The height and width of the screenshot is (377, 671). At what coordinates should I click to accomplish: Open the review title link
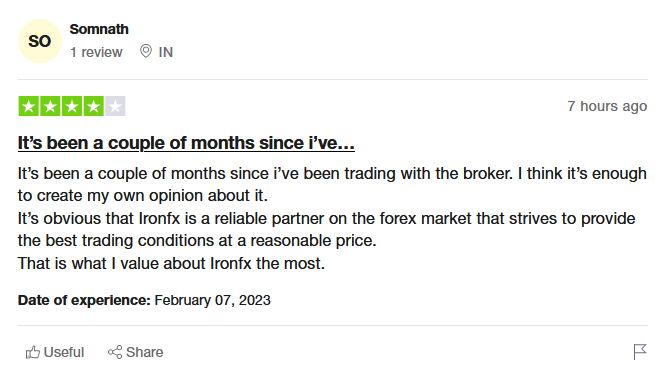pyautogui.click(x=186, y=143)
